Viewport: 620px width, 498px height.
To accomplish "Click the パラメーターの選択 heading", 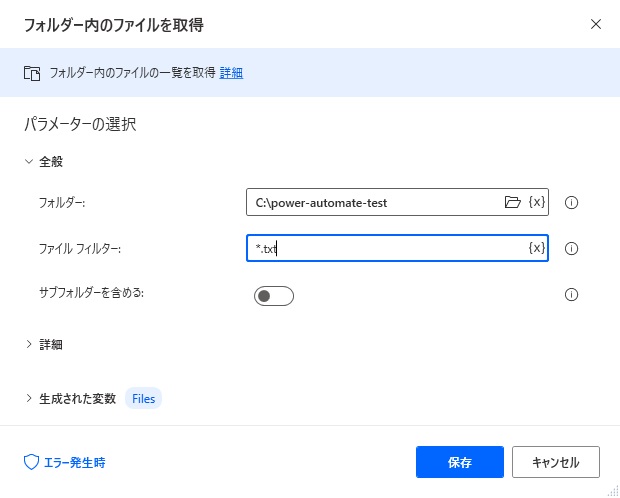I will point(80,124).
